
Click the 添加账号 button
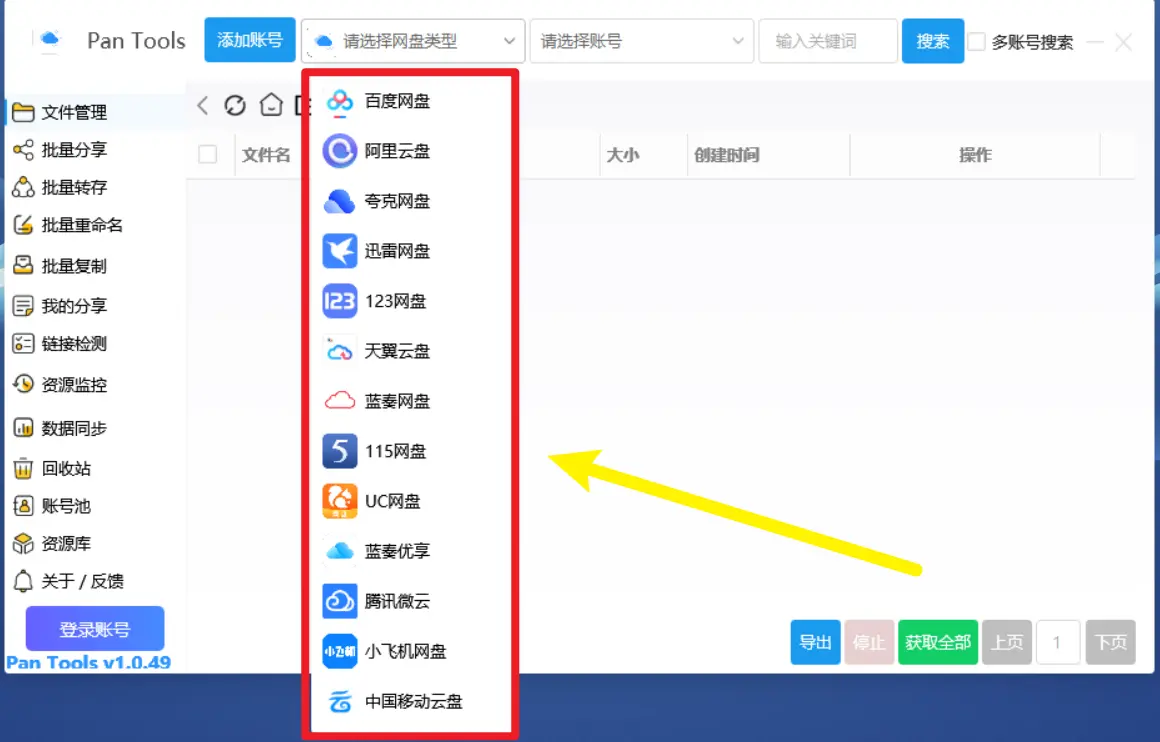249,40
